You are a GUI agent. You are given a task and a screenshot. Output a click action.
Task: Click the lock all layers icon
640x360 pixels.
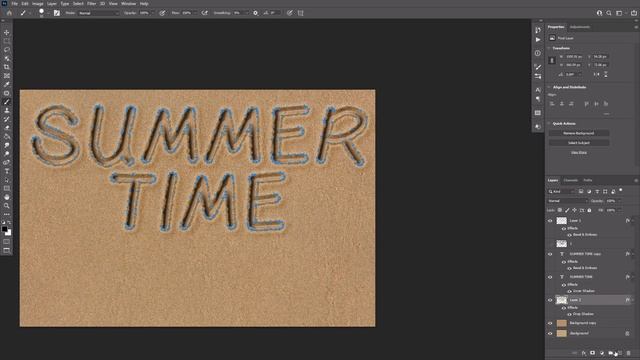[x=589, y=210]
